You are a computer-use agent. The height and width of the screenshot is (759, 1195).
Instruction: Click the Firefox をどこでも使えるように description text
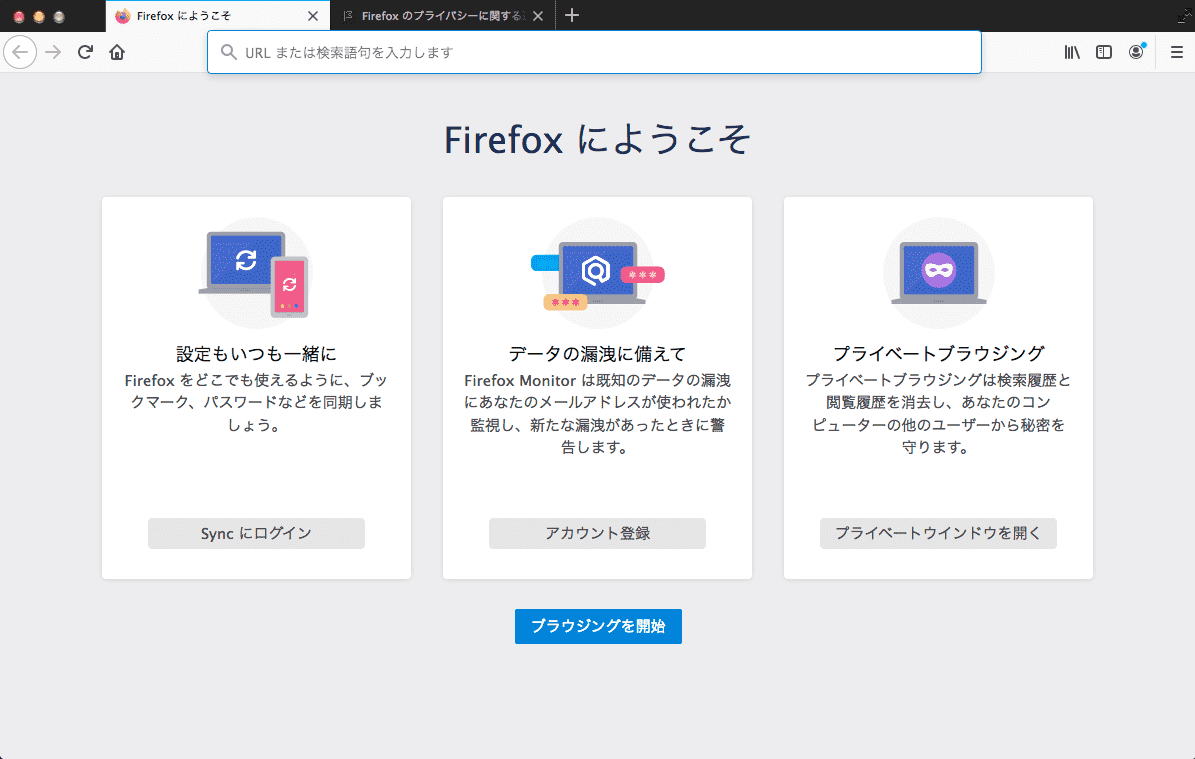[x=256, y=402]
